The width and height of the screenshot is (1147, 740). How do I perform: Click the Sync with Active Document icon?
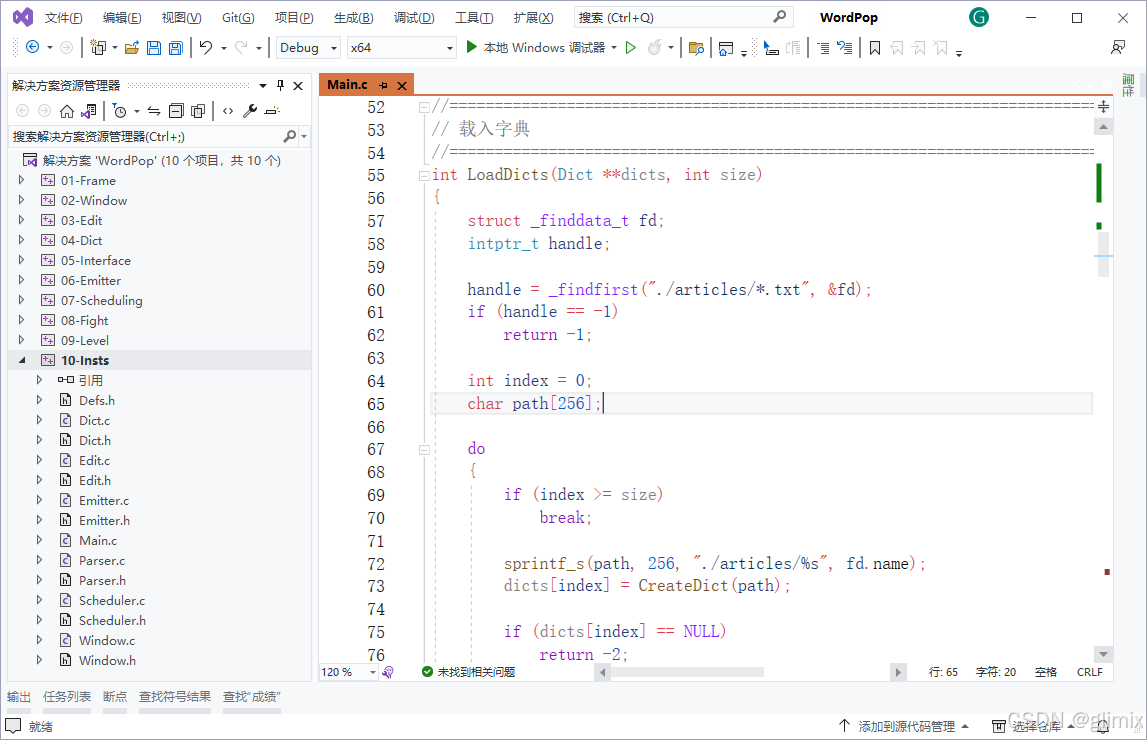(x=154, y=111)
